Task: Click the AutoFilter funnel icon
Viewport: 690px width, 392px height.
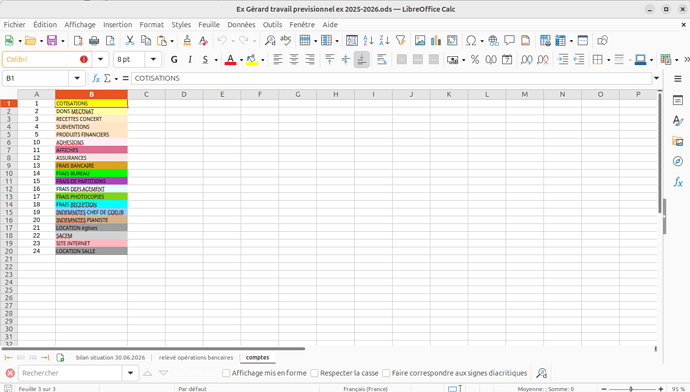Action: tap(400, 40)
